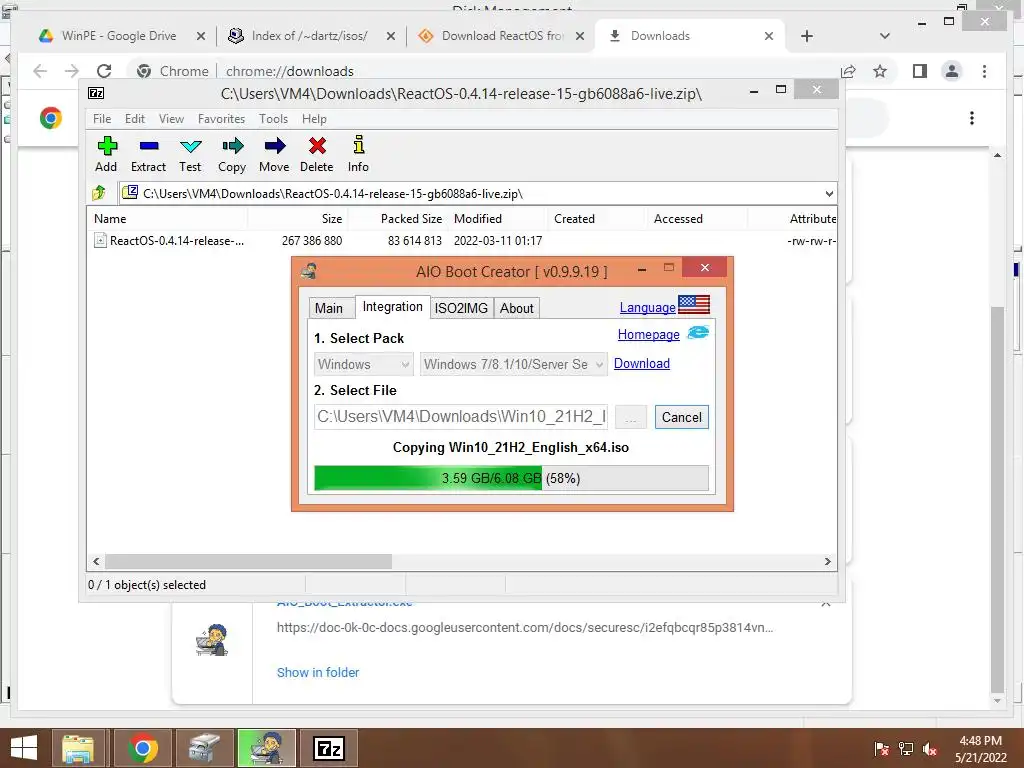Switch to Chrome in the taskbar
Image resolution: width=1024 pixels, height=768 pixels.
pyautogui.click(x=142, y=748)
